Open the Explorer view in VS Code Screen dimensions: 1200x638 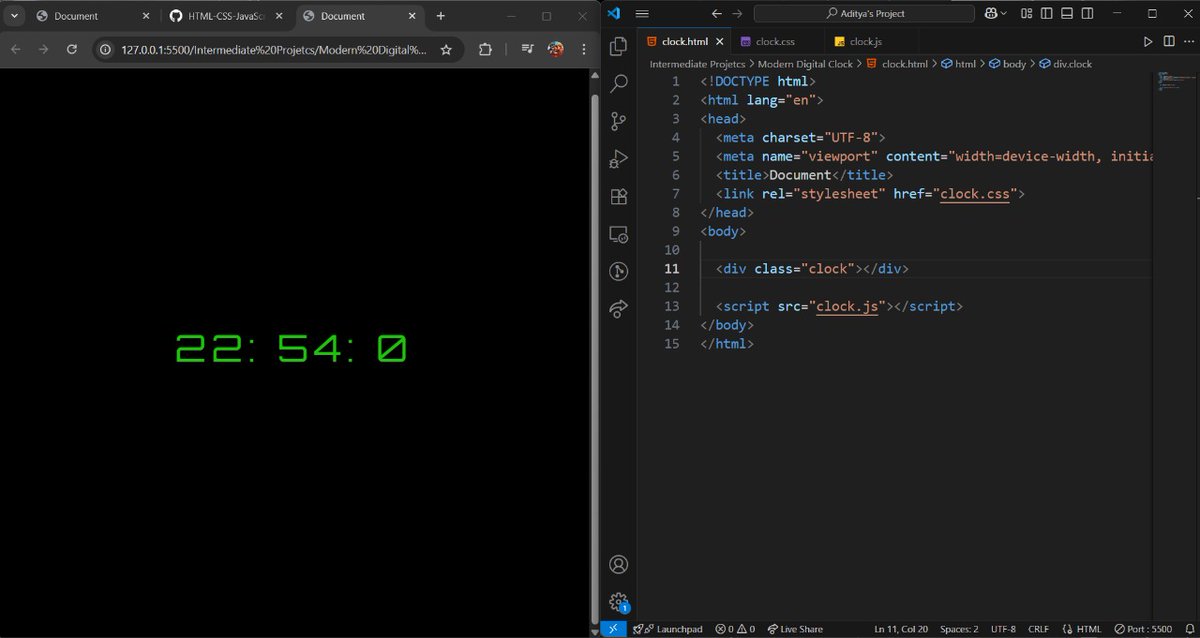point(618,46)
